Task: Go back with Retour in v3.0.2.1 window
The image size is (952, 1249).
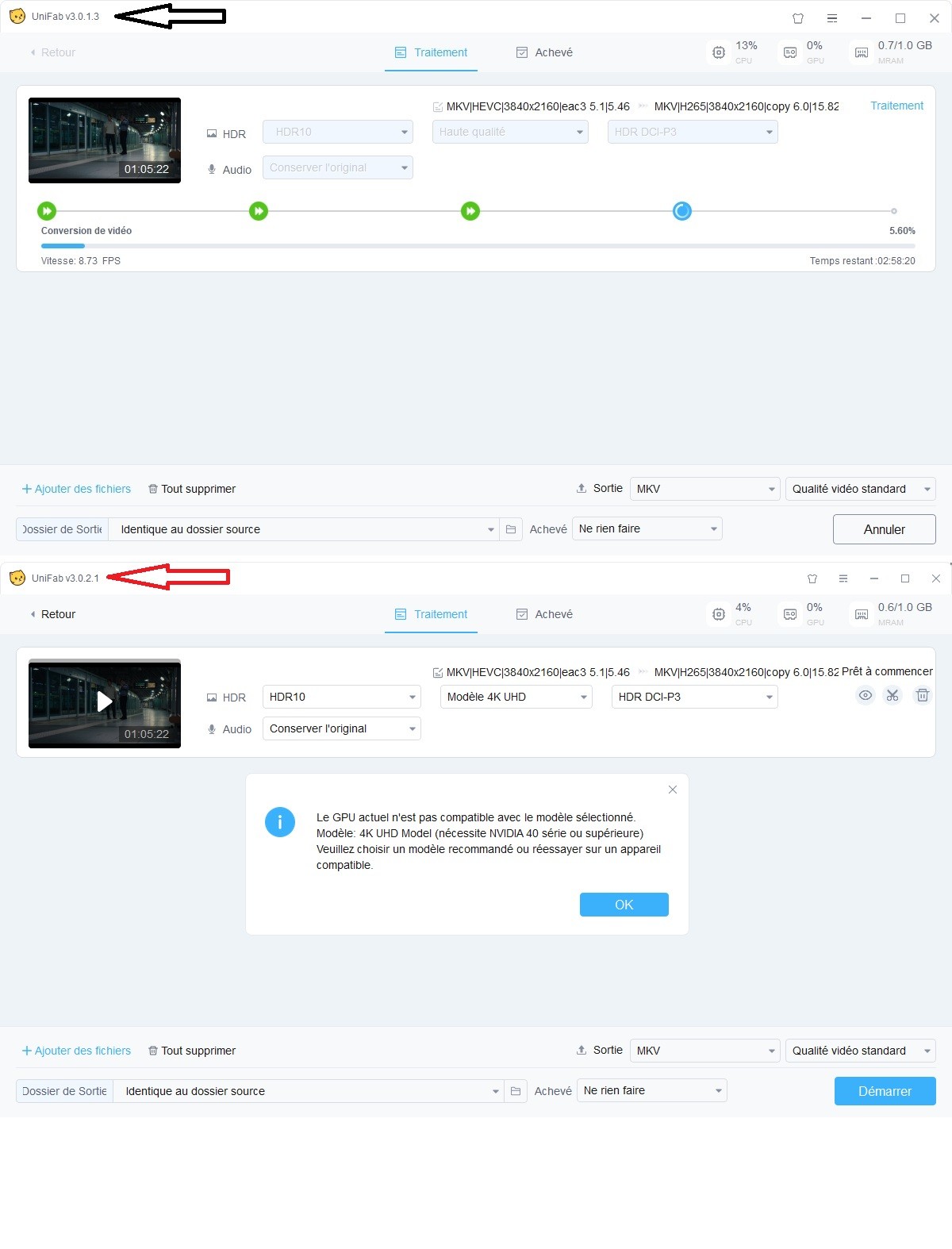Action: [52, 614]
